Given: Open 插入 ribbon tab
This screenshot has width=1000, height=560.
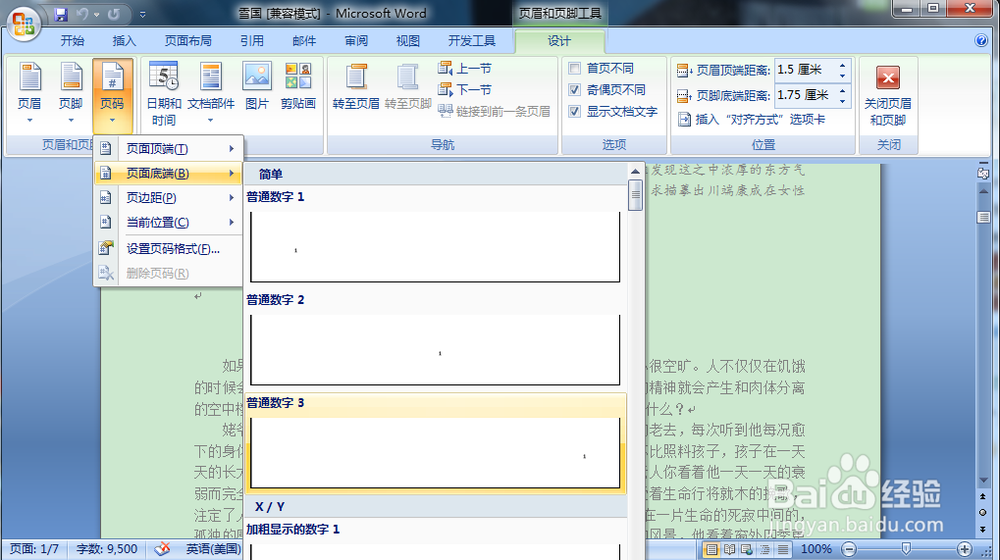Looking at the screenshot, I should 124,41.
